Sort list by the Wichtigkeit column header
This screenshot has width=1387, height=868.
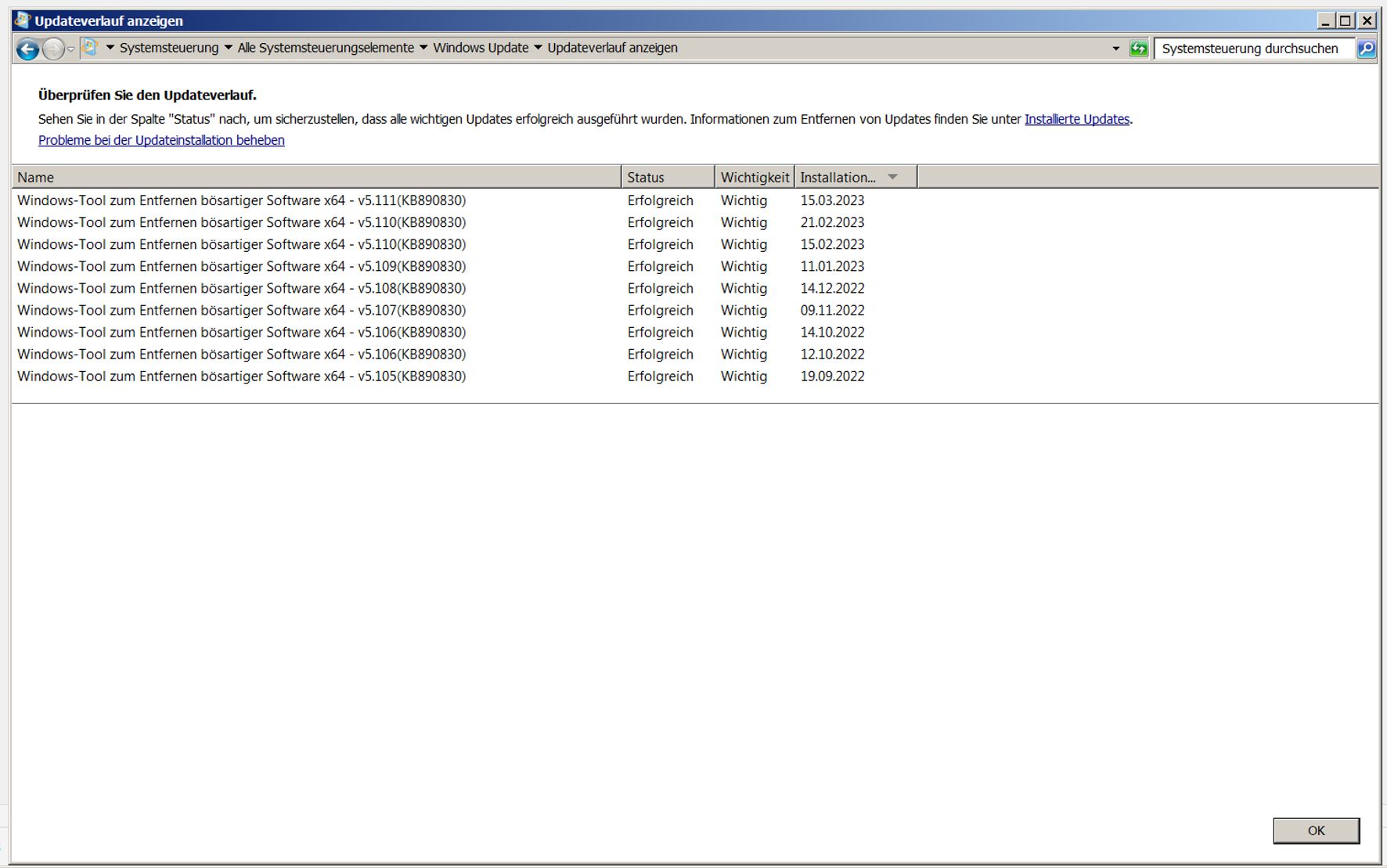755,177
